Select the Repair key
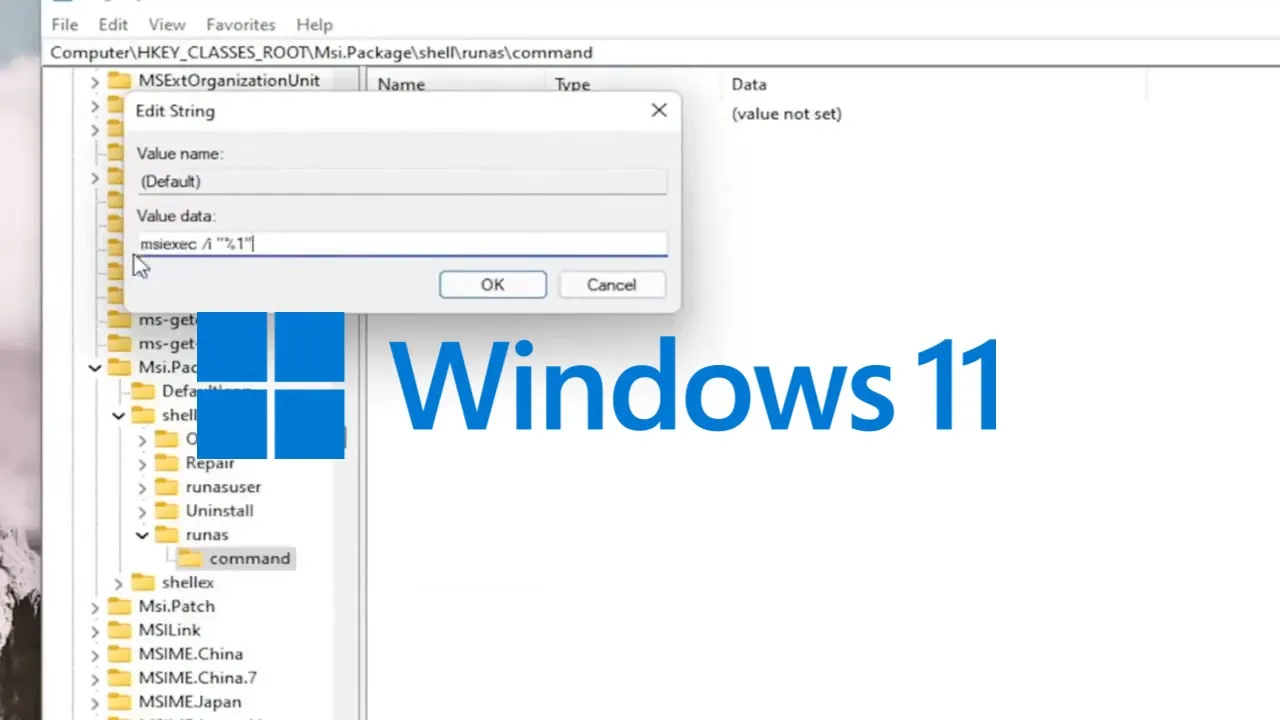The height and width of the screenshot is (720, 1280). [x=210, y=463]
